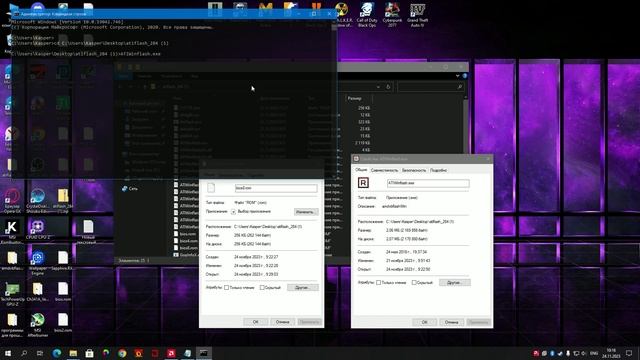
Task: Toggle 'Только чтение' checkbox in ATIWinflash properties
Action: (378, 282)
